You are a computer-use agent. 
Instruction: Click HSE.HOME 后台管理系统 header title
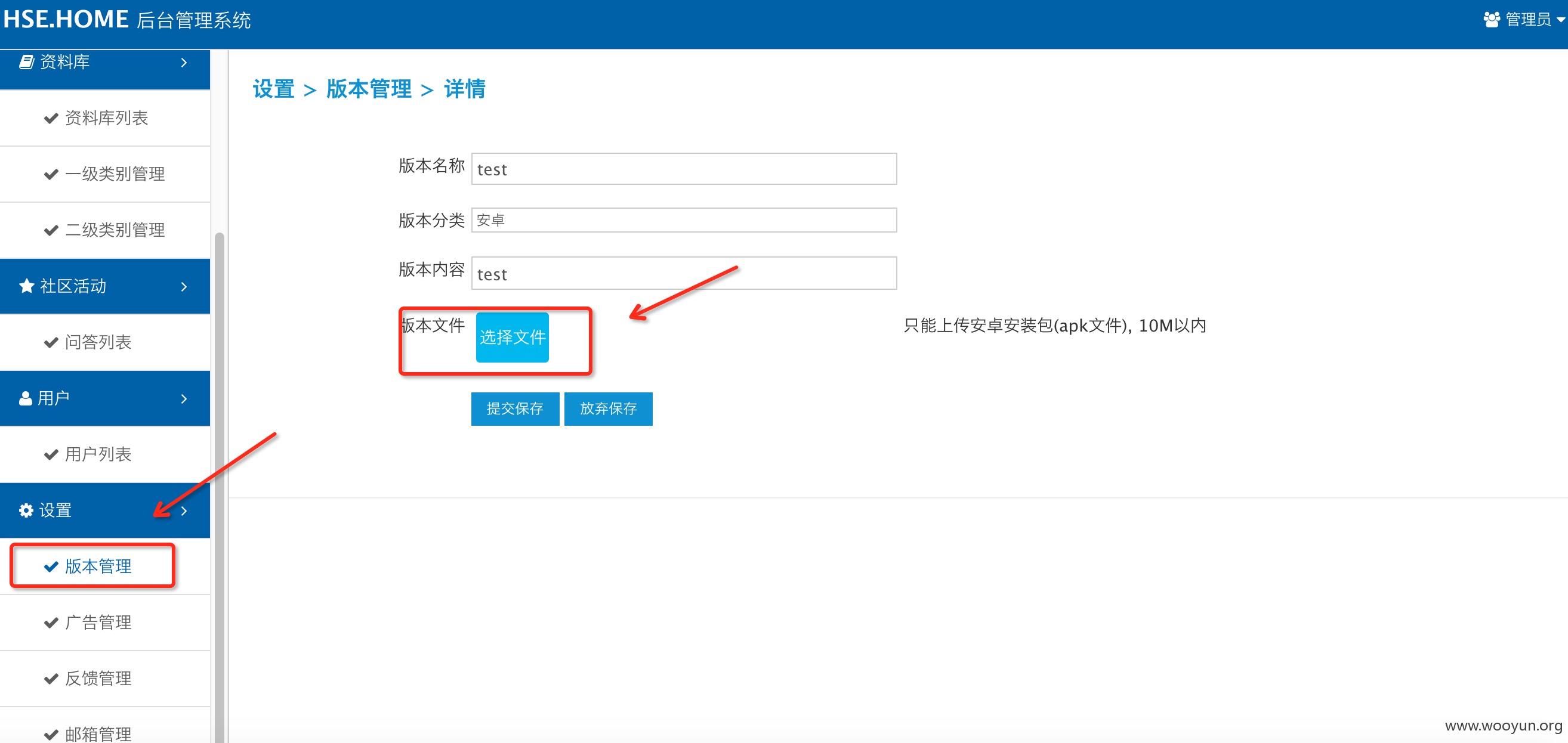click(126, 20)
